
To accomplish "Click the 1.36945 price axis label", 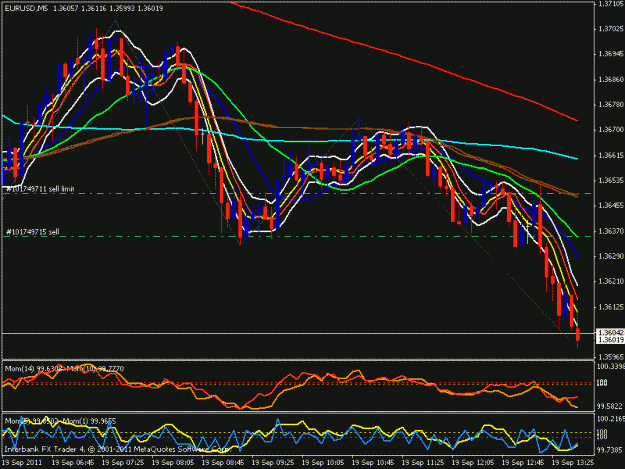I will 611,54.
